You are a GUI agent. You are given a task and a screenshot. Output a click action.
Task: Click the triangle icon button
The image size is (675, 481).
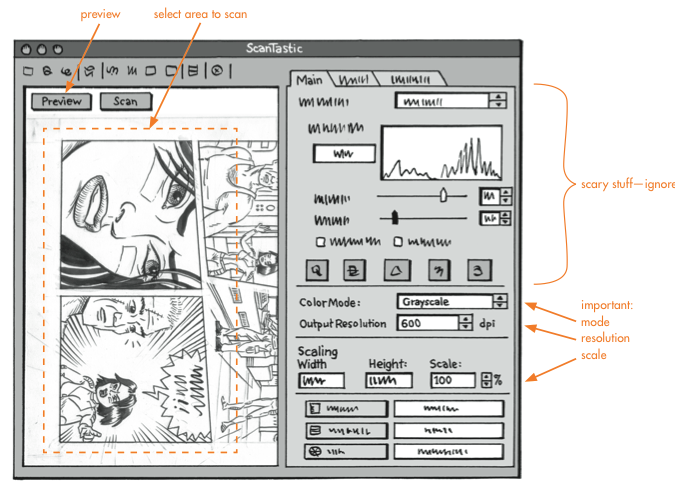[x=396, y=270]
